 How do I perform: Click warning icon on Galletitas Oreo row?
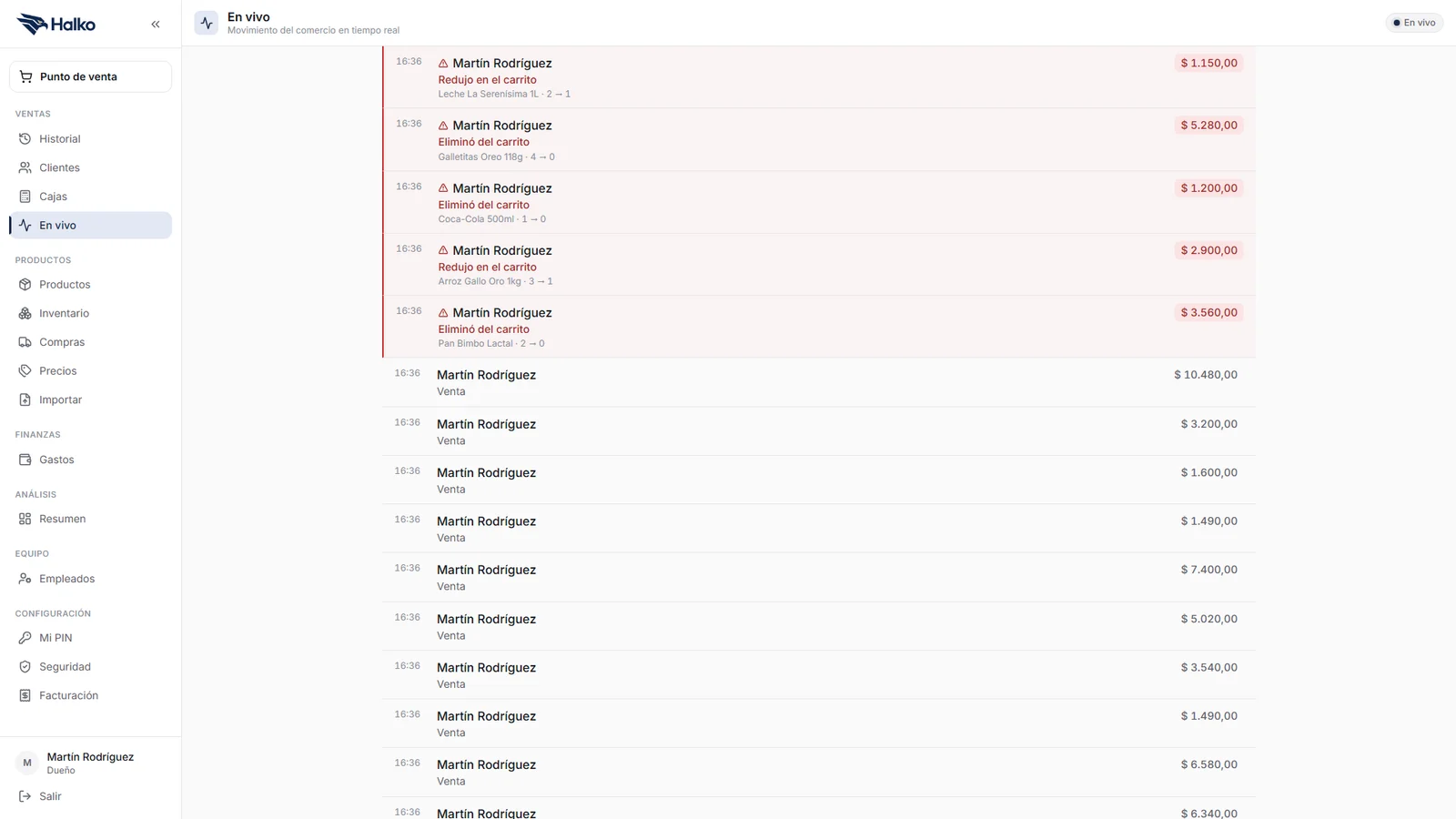tap(443, 126)
